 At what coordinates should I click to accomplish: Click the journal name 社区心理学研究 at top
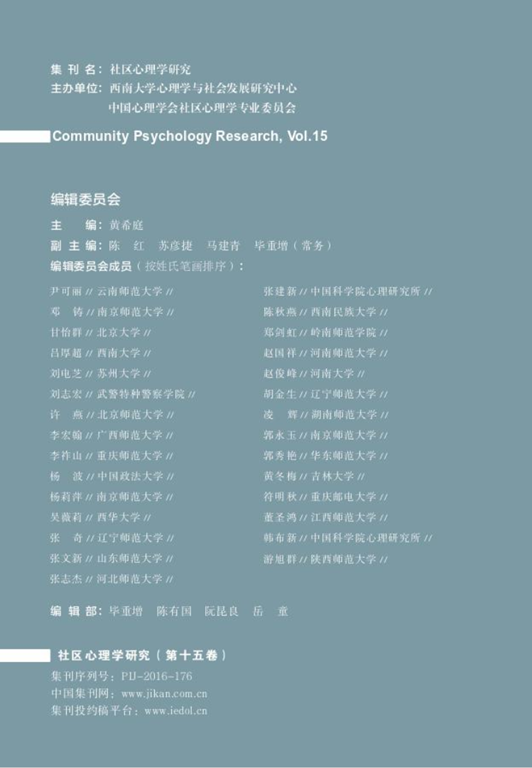click(x=150, y=70)
